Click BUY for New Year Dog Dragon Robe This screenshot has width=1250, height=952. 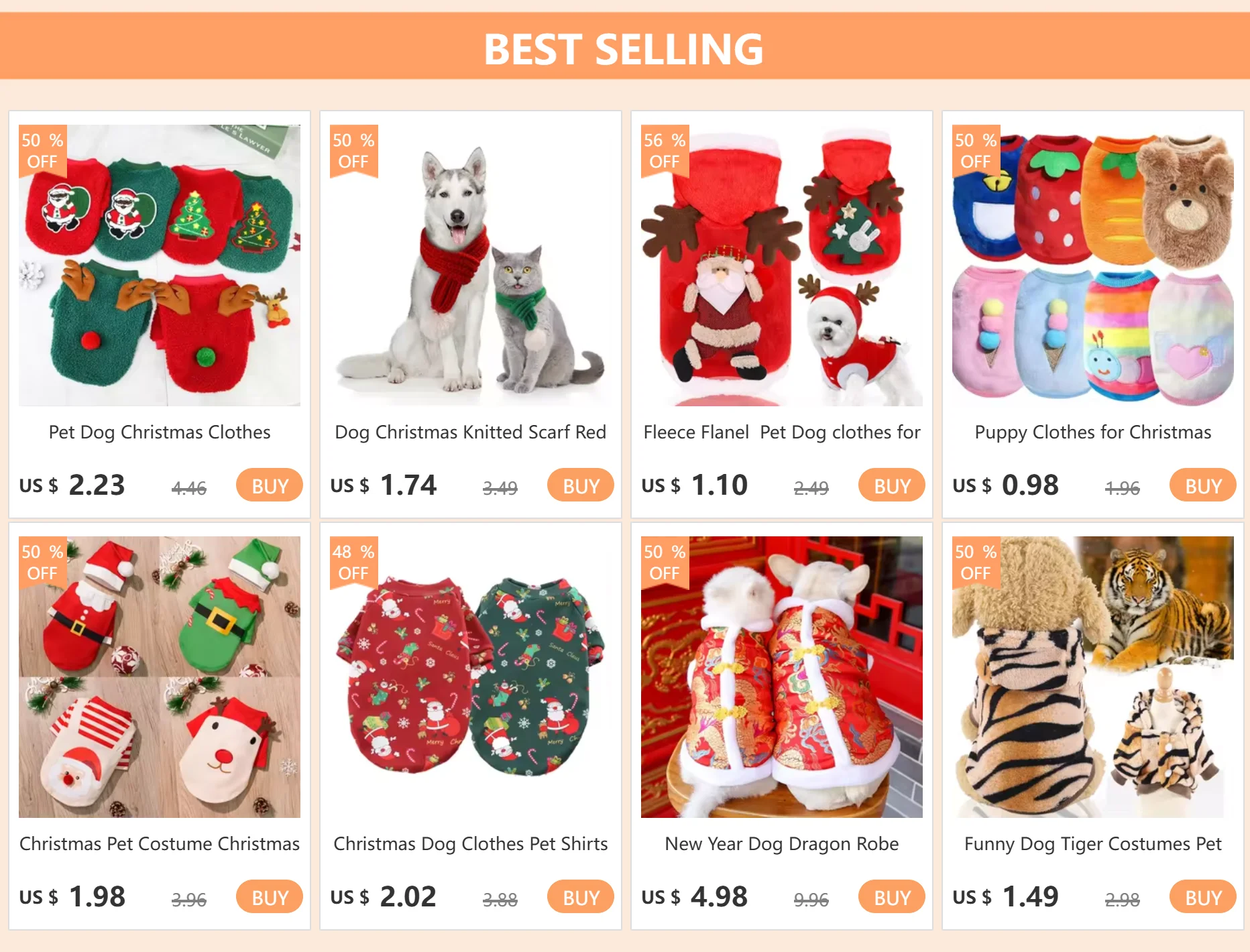pos(892,897)
